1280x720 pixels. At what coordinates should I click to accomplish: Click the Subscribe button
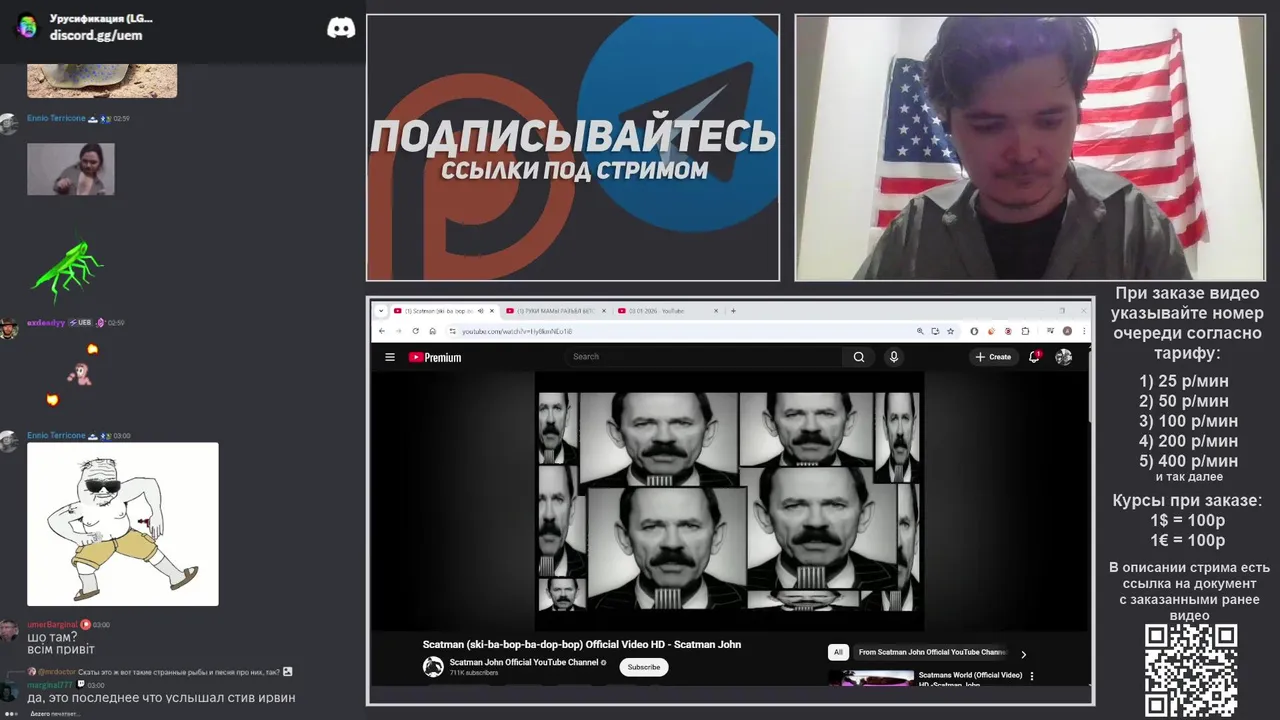(x=644, y=667)
